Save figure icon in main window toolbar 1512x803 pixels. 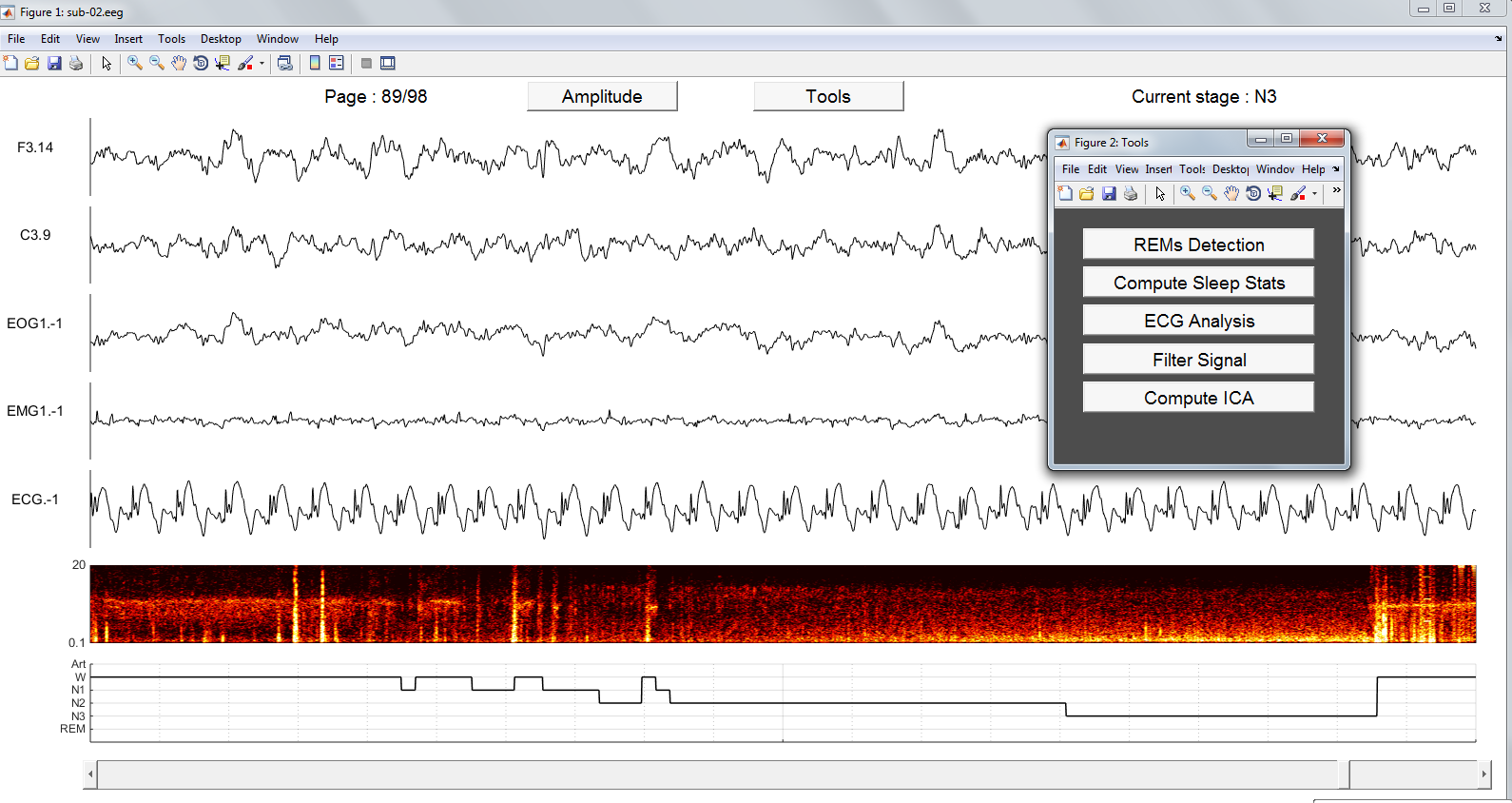(54, 64)
